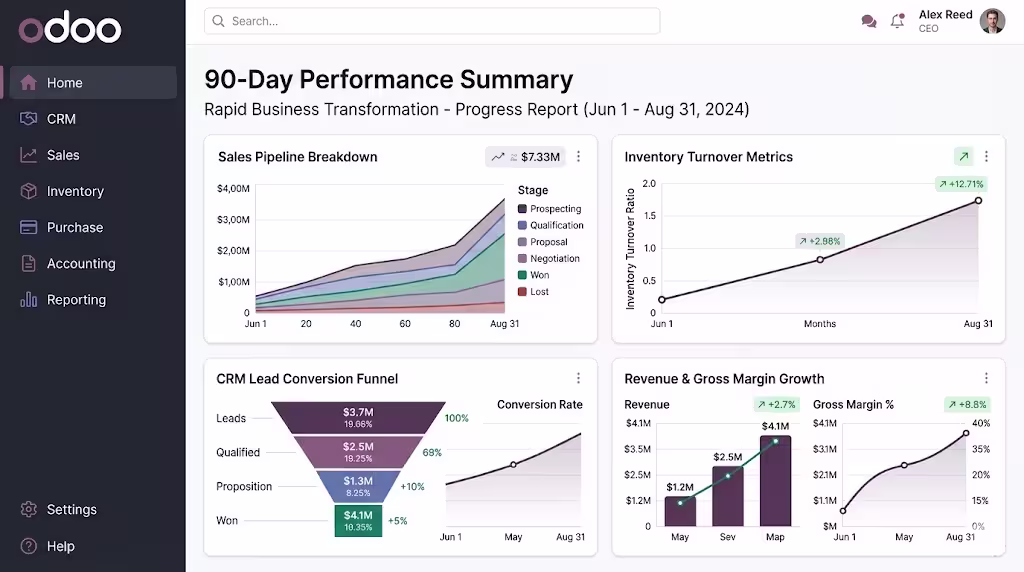The image size is (1024, 572).
Task: Toggle the Won legend entry
Action: click(x=534, y=275)
